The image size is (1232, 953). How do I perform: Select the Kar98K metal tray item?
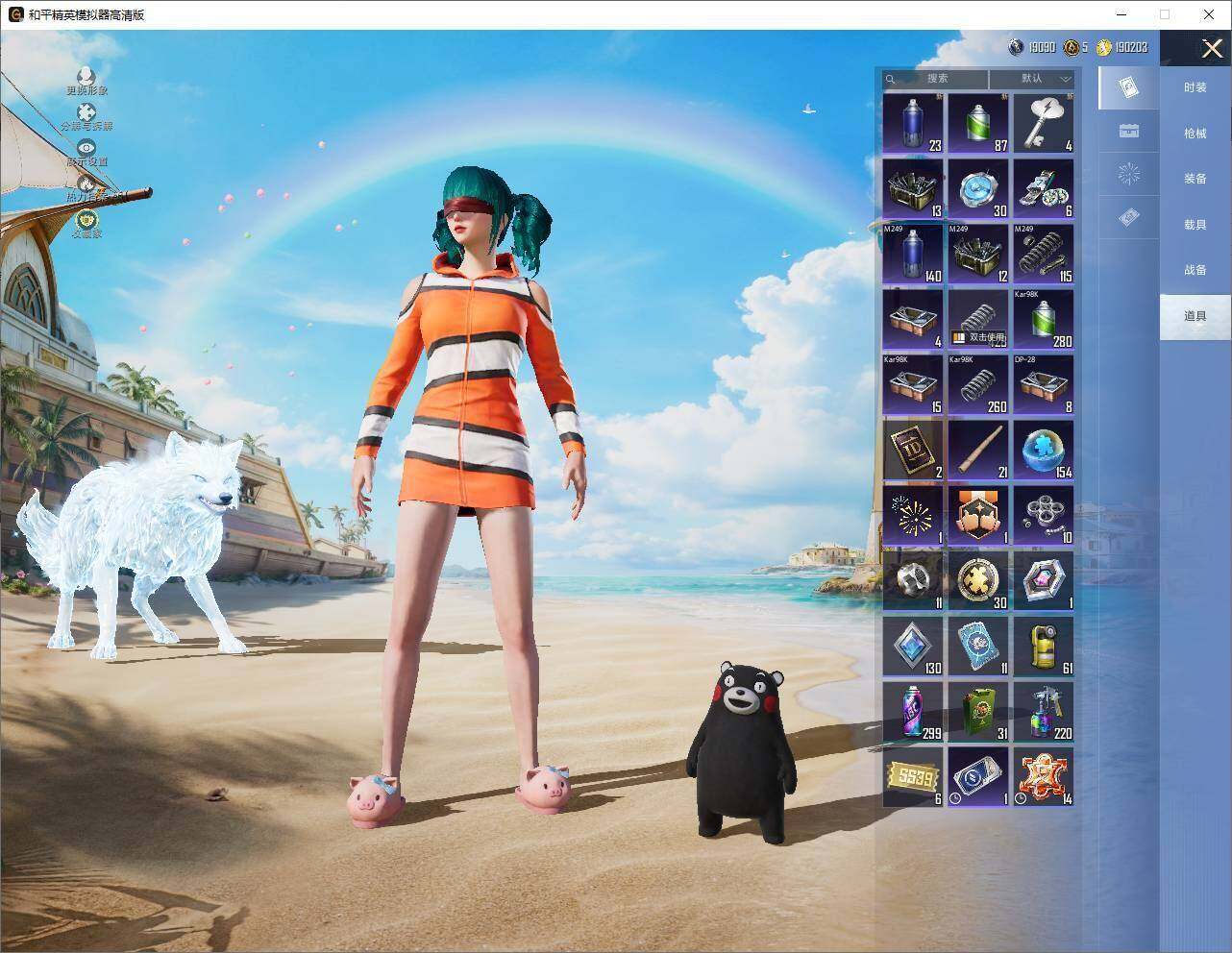pyautogui.click(x=913, y=384)
